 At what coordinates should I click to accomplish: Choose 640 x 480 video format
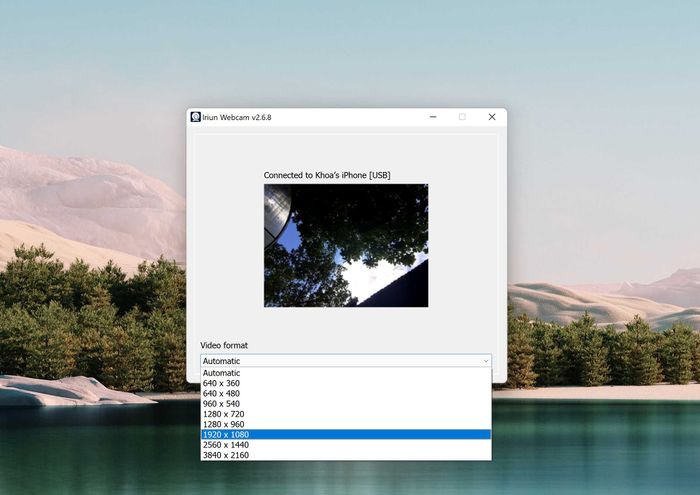click(346, 393)
